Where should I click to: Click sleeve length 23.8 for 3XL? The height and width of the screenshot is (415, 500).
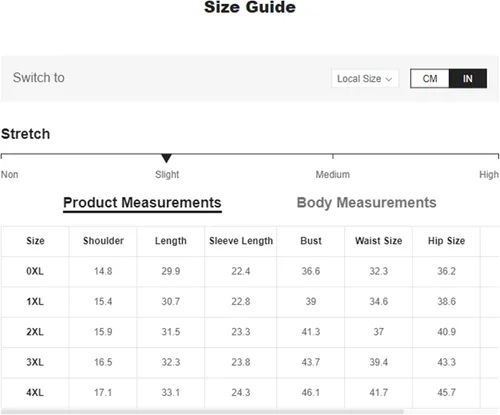pyautogui.click(x=241, y=362)
